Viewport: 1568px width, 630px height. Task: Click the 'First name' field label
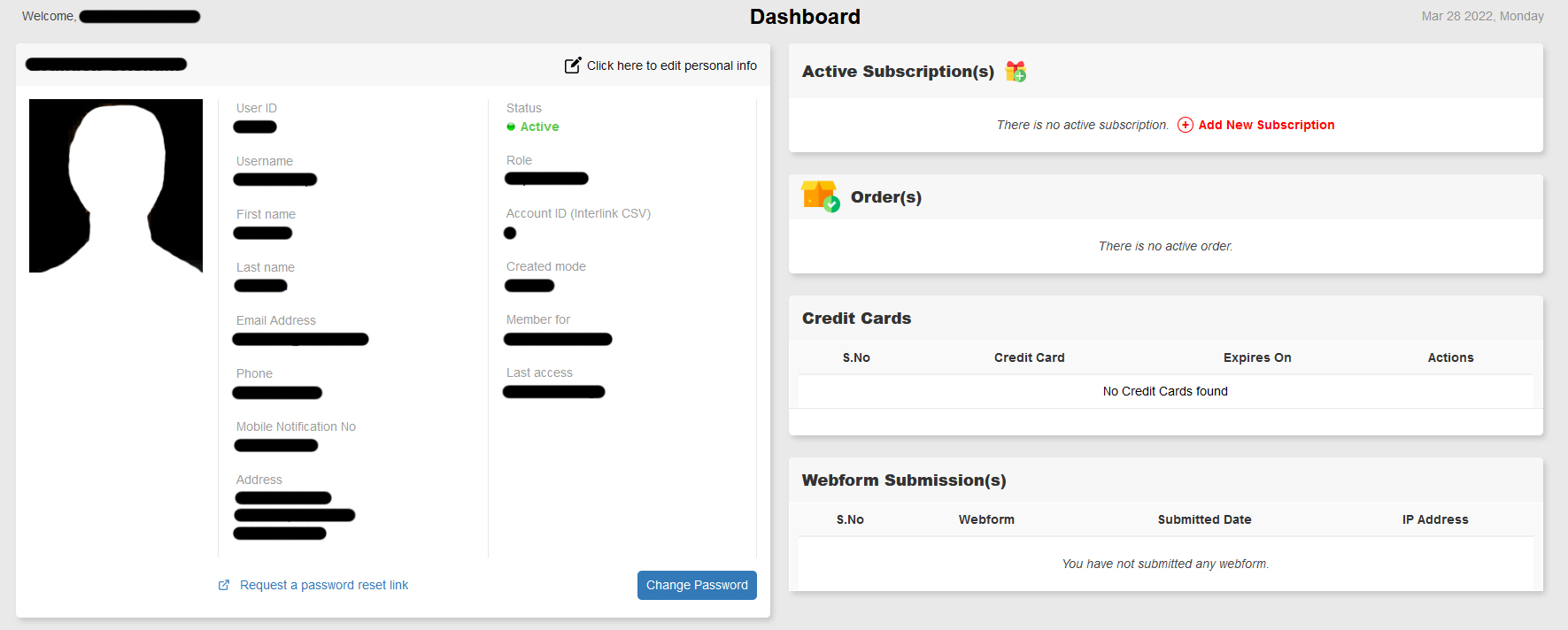click(266, 214)
